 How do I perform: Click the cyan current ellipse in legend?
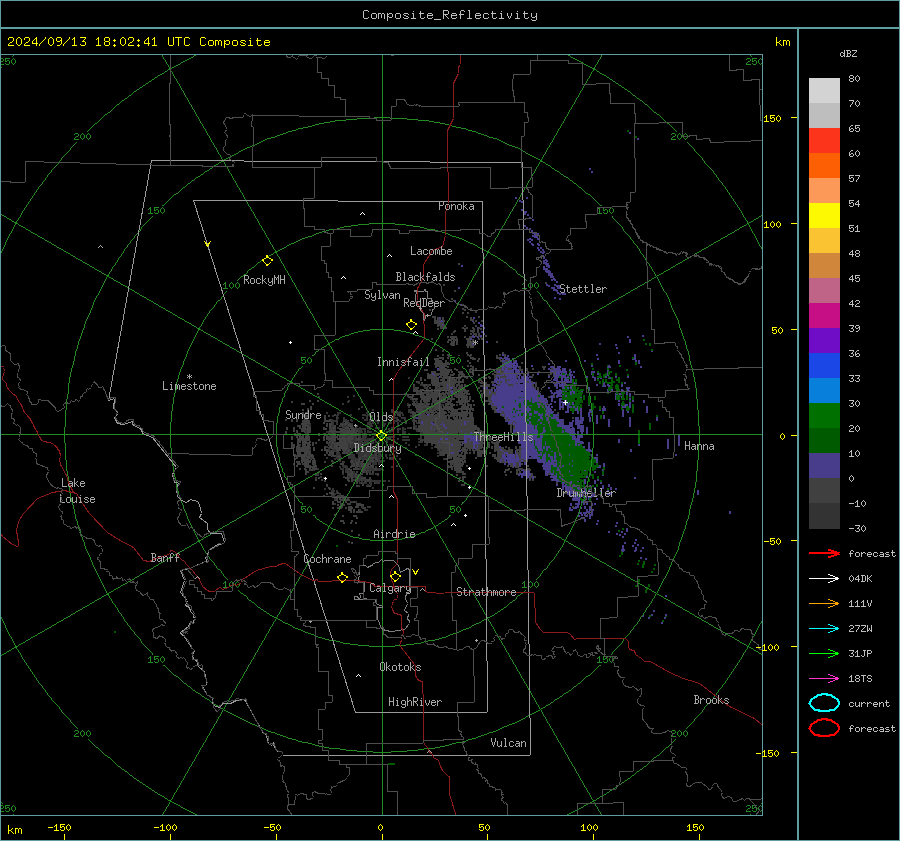[824, 703]
